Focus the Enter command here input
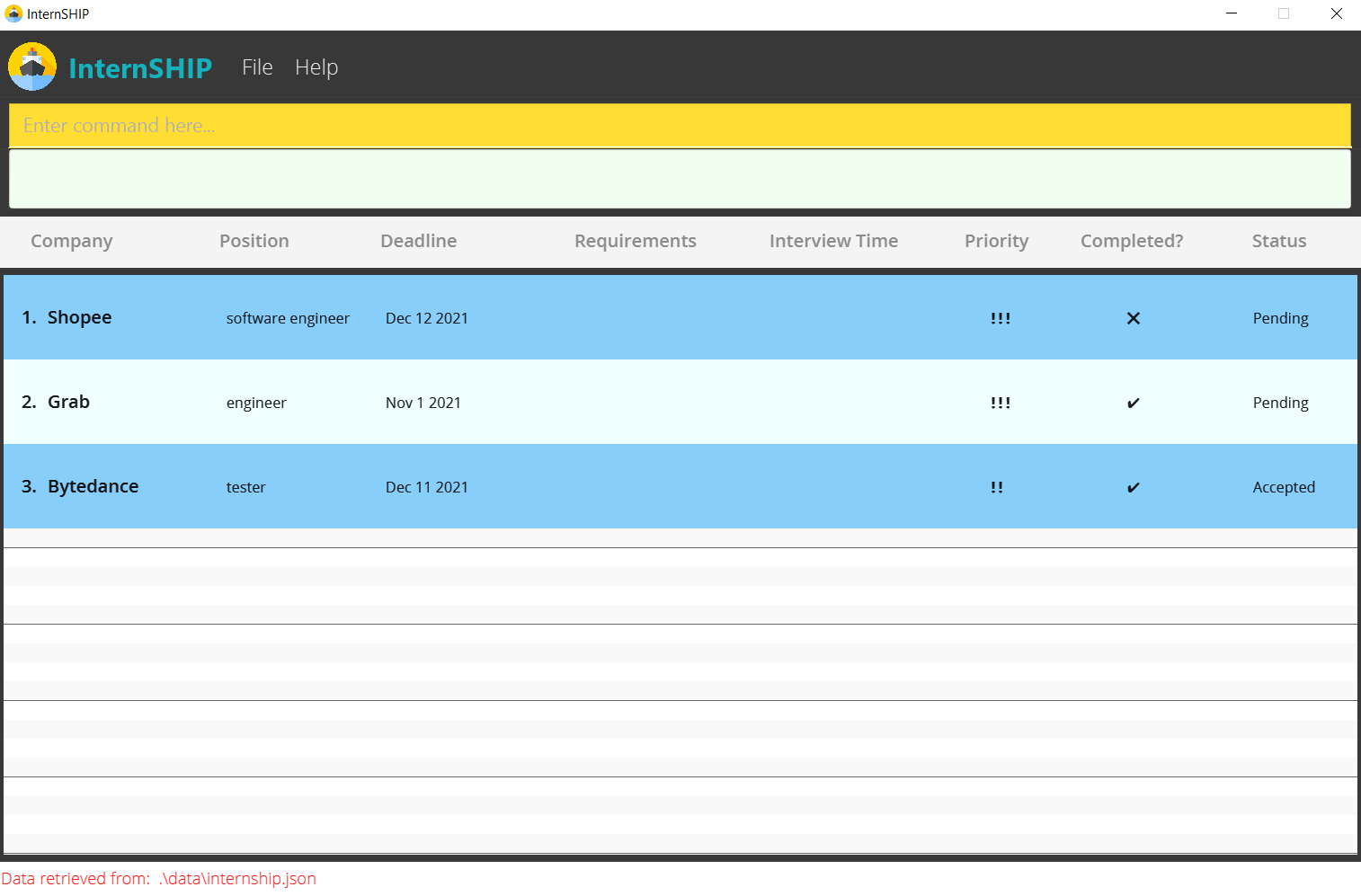 click(x=680, y=126)
